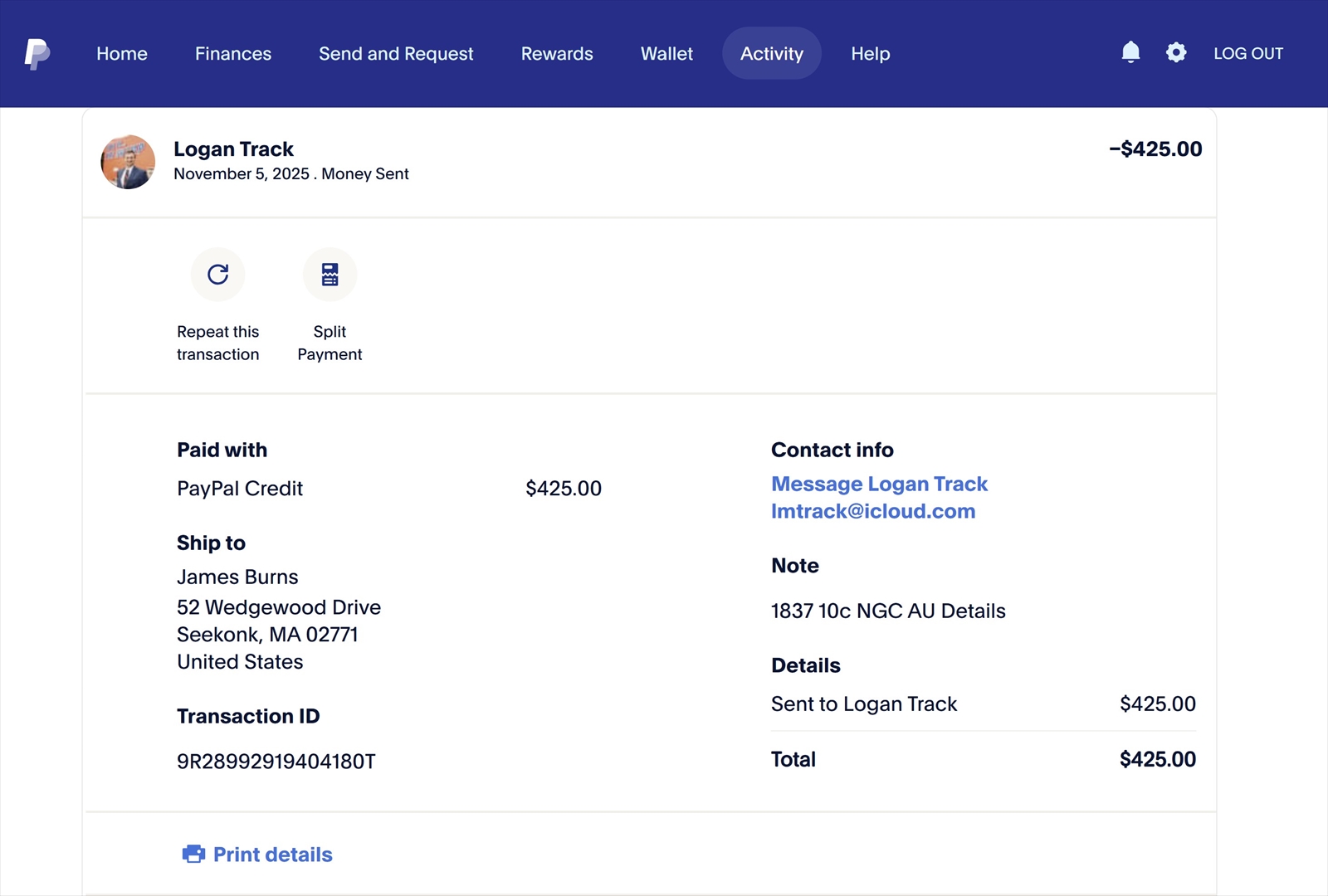Click Logan Track's profile picture
1328x896 pixels.
128,162
